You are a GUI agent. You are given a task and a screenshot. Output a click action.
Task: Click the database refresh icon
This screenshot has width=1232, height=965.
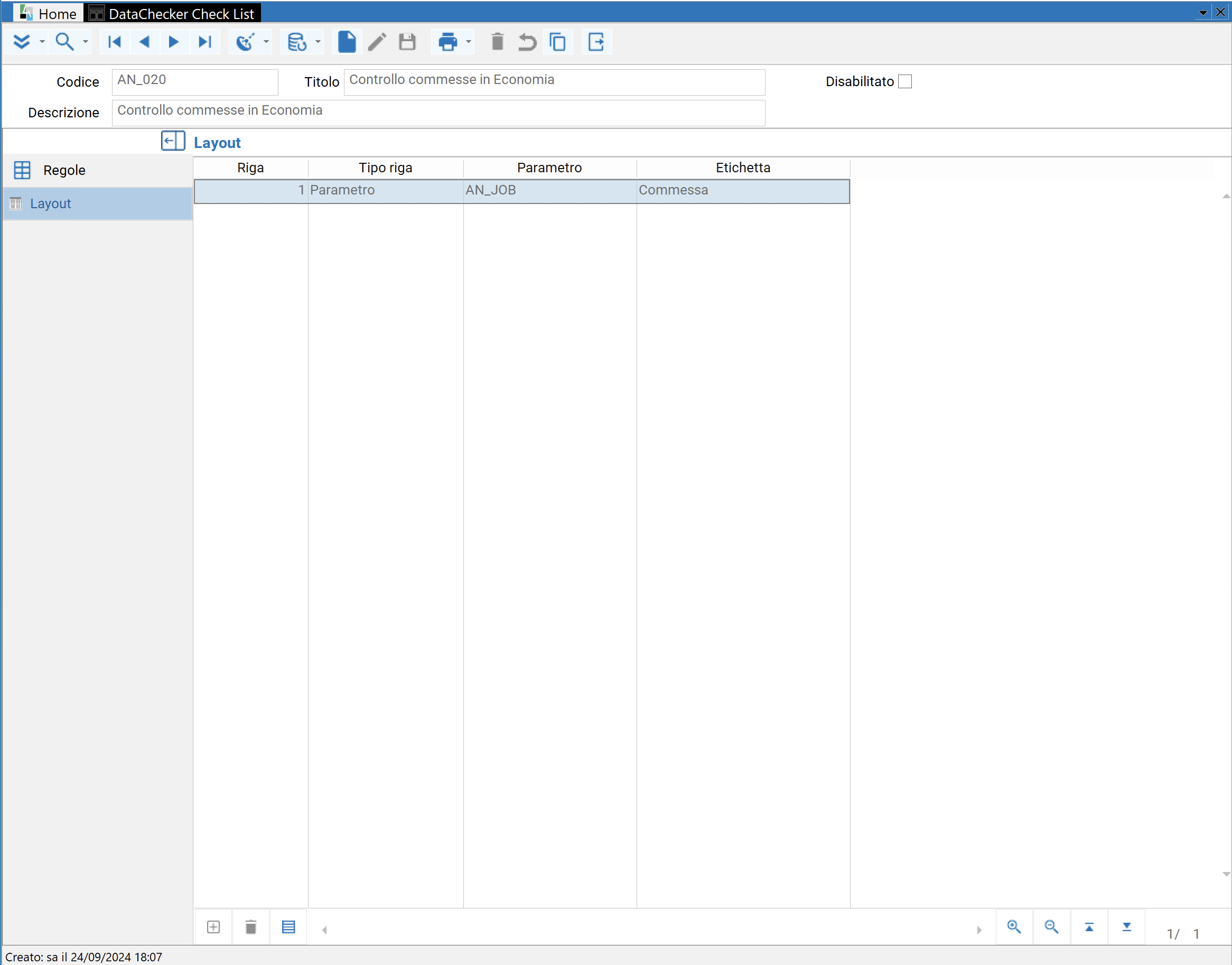297,42
